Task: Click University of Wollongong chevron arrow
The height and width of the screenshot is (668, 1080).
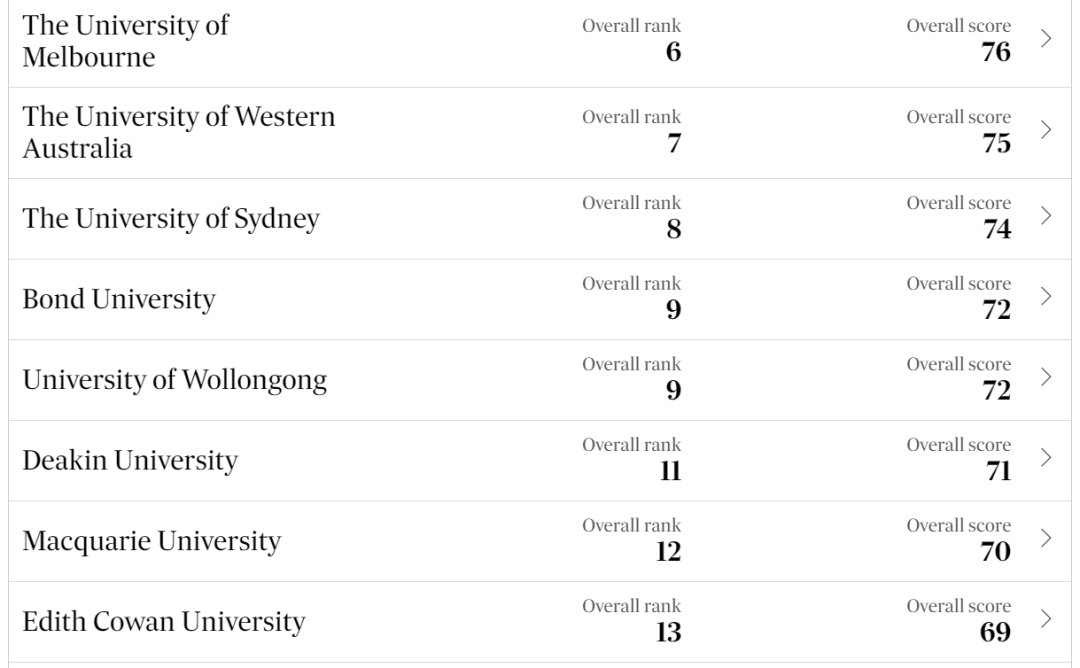Action: coord(1046,377)
